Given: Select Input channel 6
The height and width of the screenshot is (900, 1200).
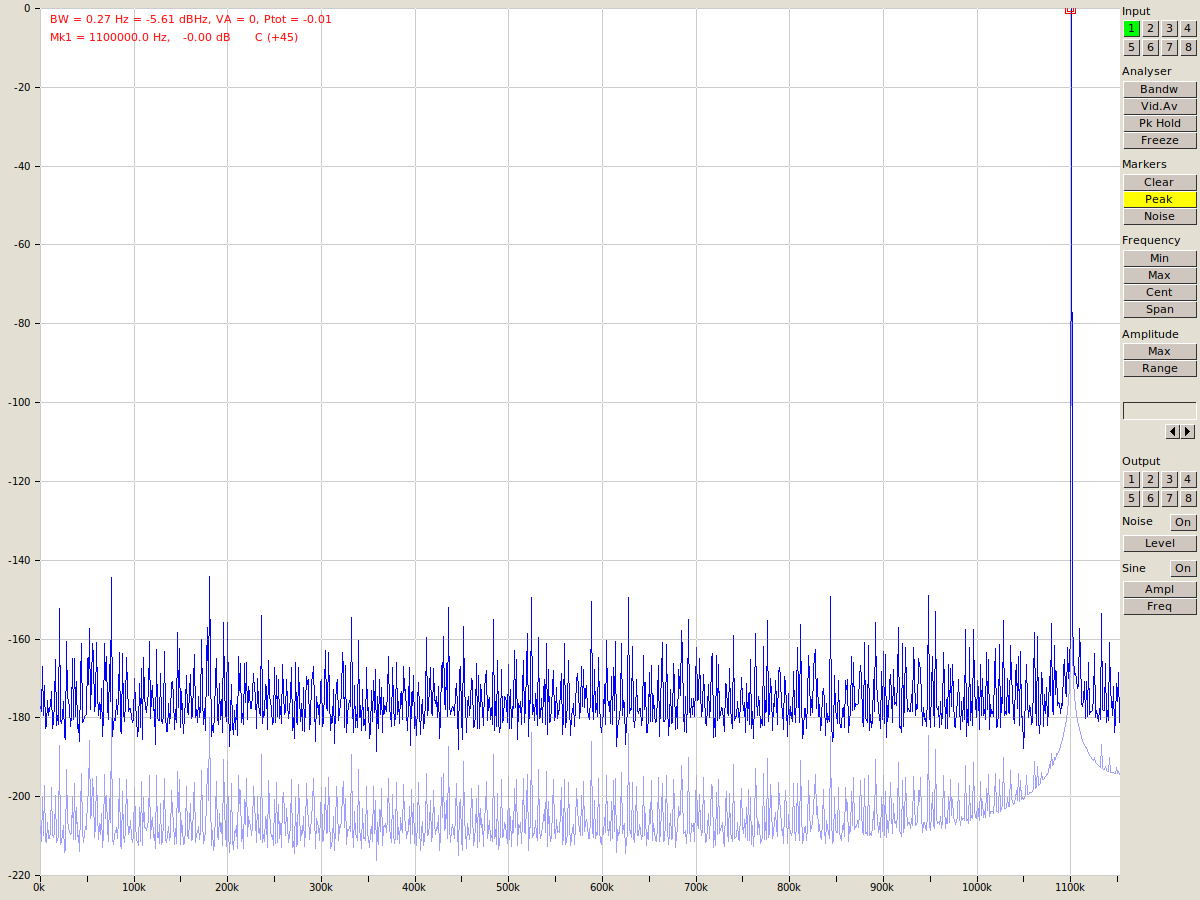Looking at the screenshot, I should point(1150,48).
